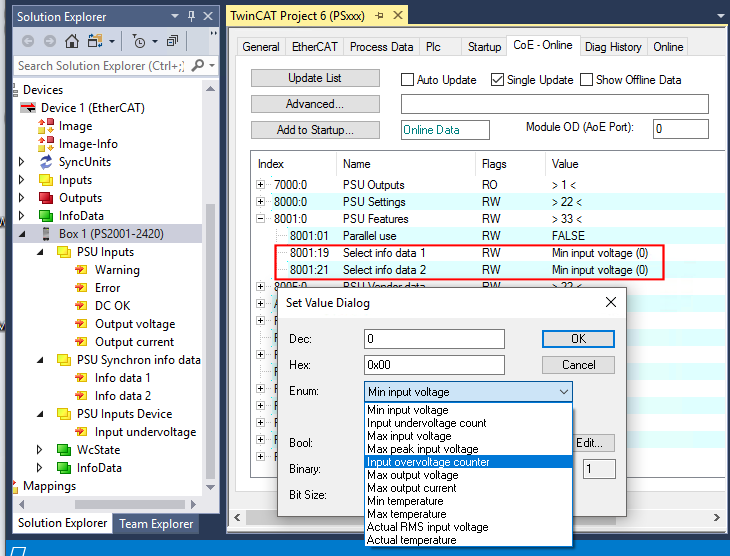Screen dimensions: 730x556
Task: Click the Collapse All icon in Solution Explorer
Action: click(x=173, y=41)
